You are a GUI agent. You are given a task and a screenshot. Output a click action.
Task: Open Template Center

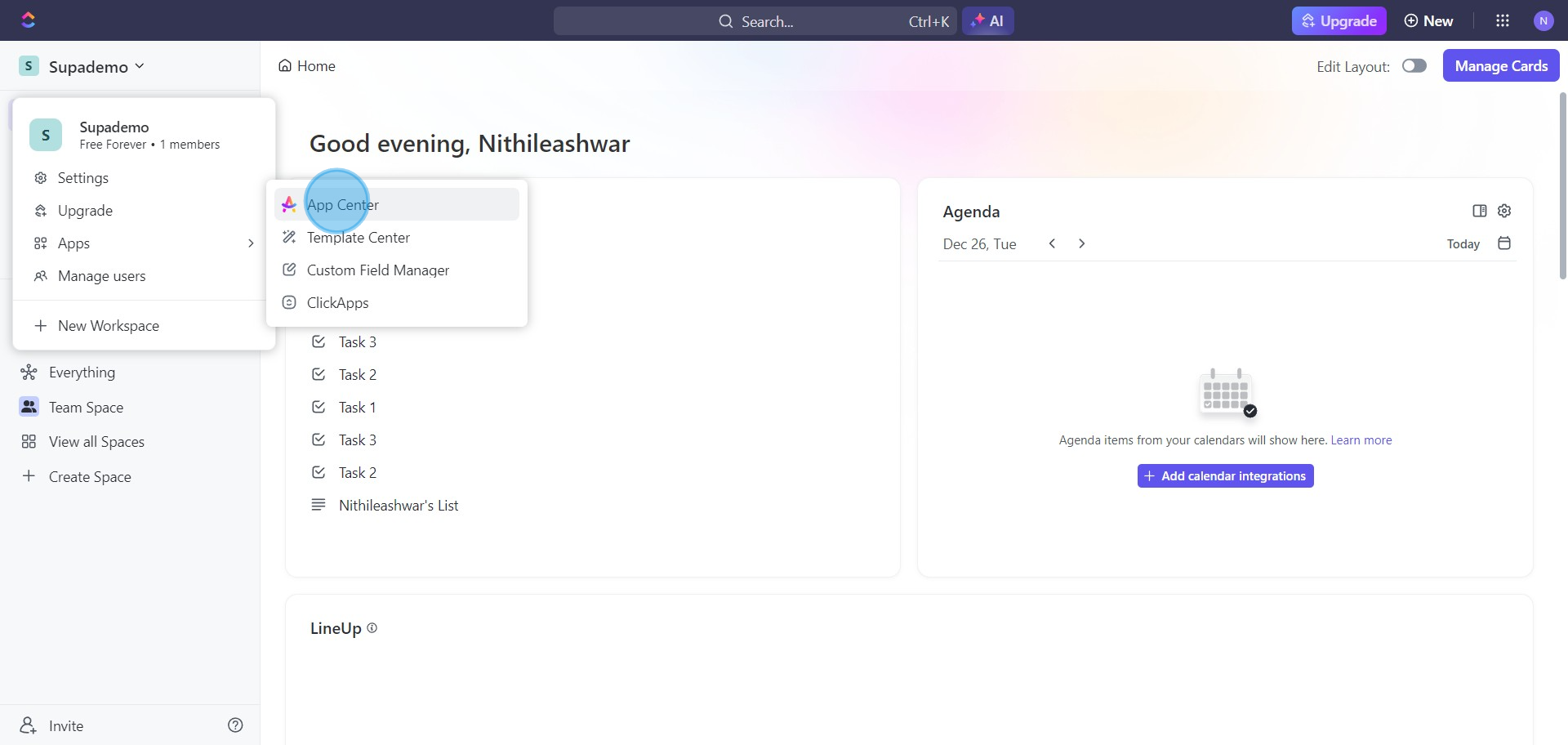click(397, 238)
